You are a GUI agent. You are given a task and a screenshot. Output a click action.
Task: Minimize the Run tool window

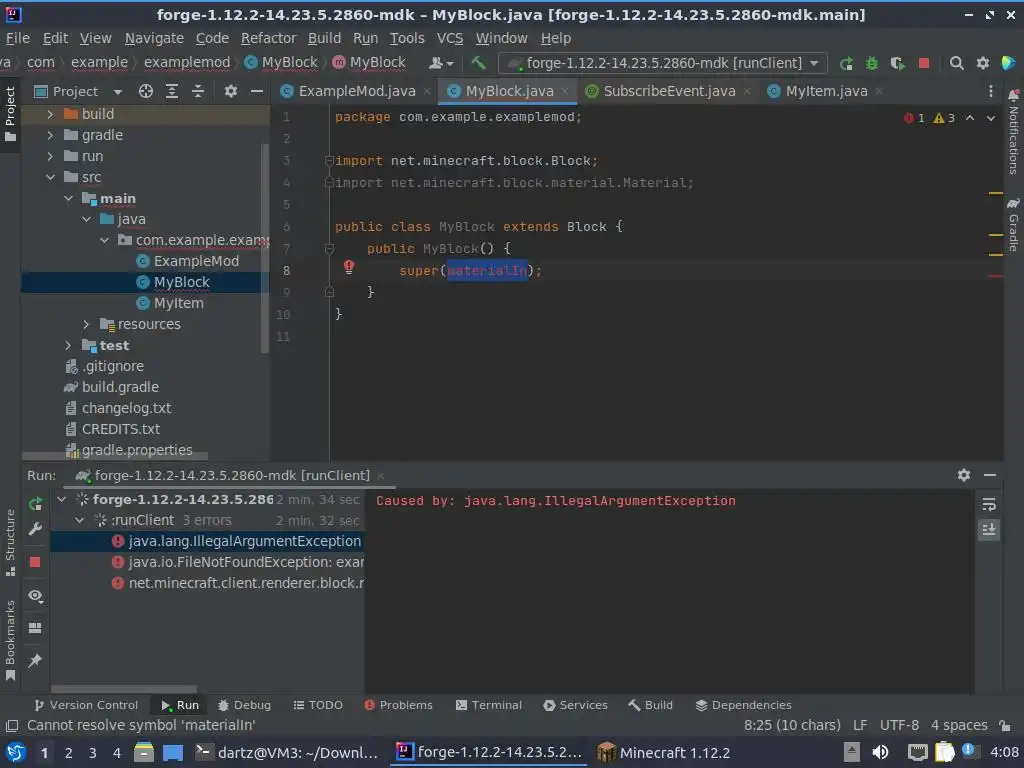990,475
